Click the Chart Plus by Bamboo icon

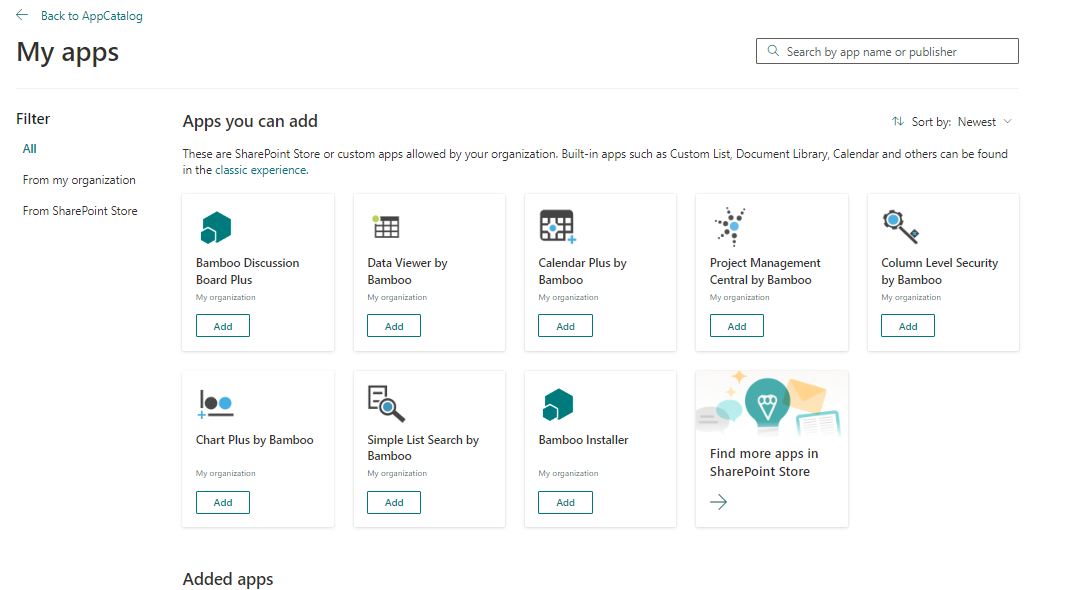click(216, 404)
